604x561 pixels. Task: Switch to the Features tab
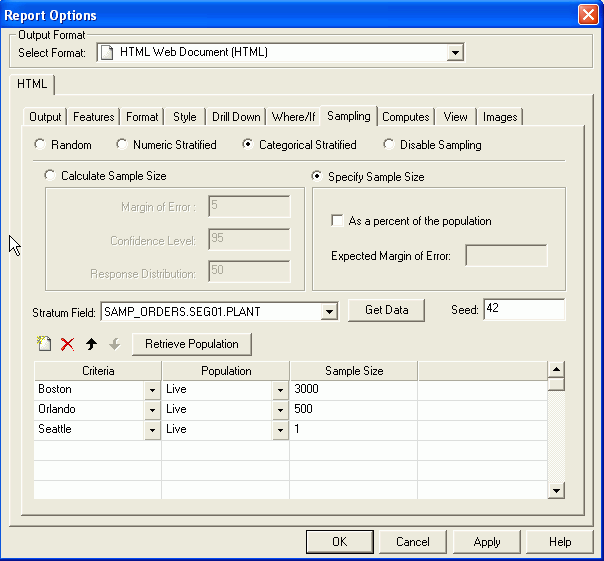tap(94, 117)
